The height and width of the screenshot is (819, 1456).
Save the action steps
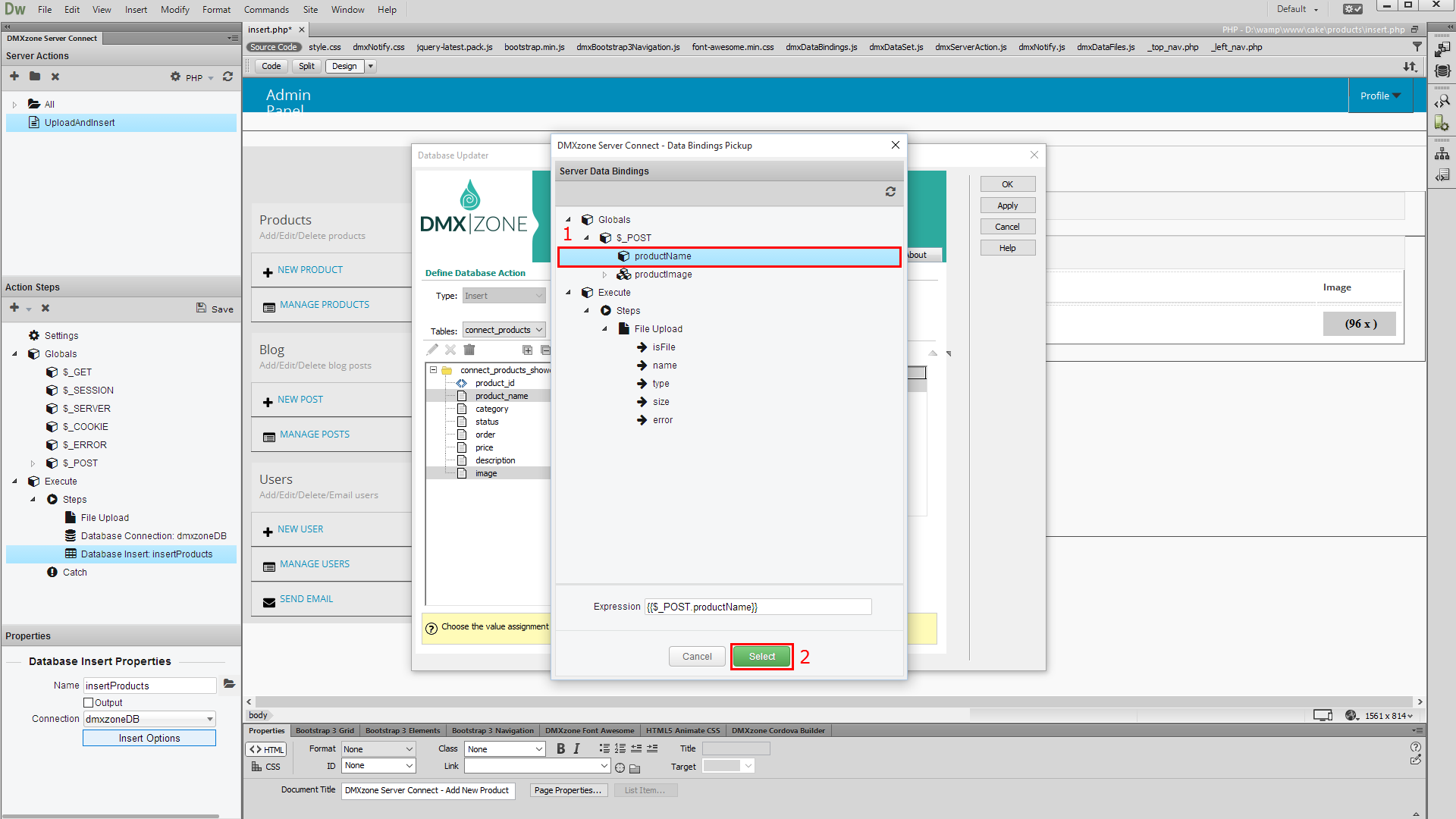pyautogui.click(x=215, y=309)
